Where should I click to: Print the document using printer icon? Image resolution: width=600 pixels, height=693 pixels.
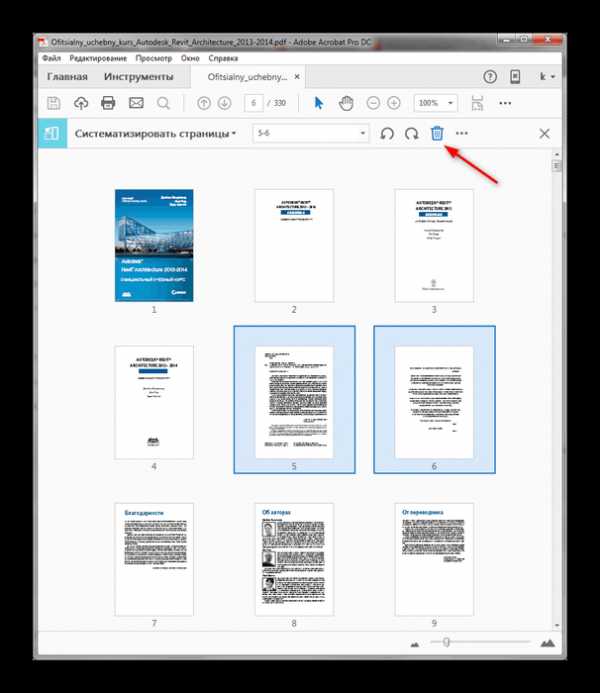(108, 103)
